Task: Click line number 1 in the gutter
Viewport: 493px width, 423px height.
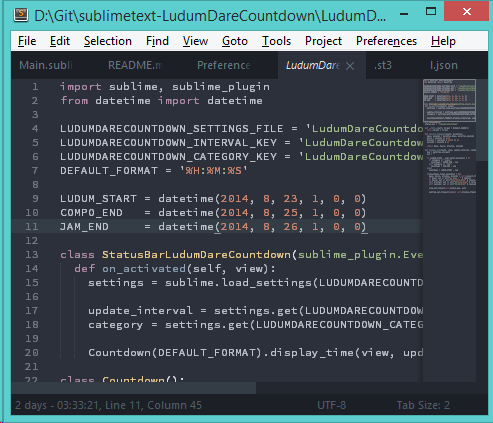Action: pos(35,87)
